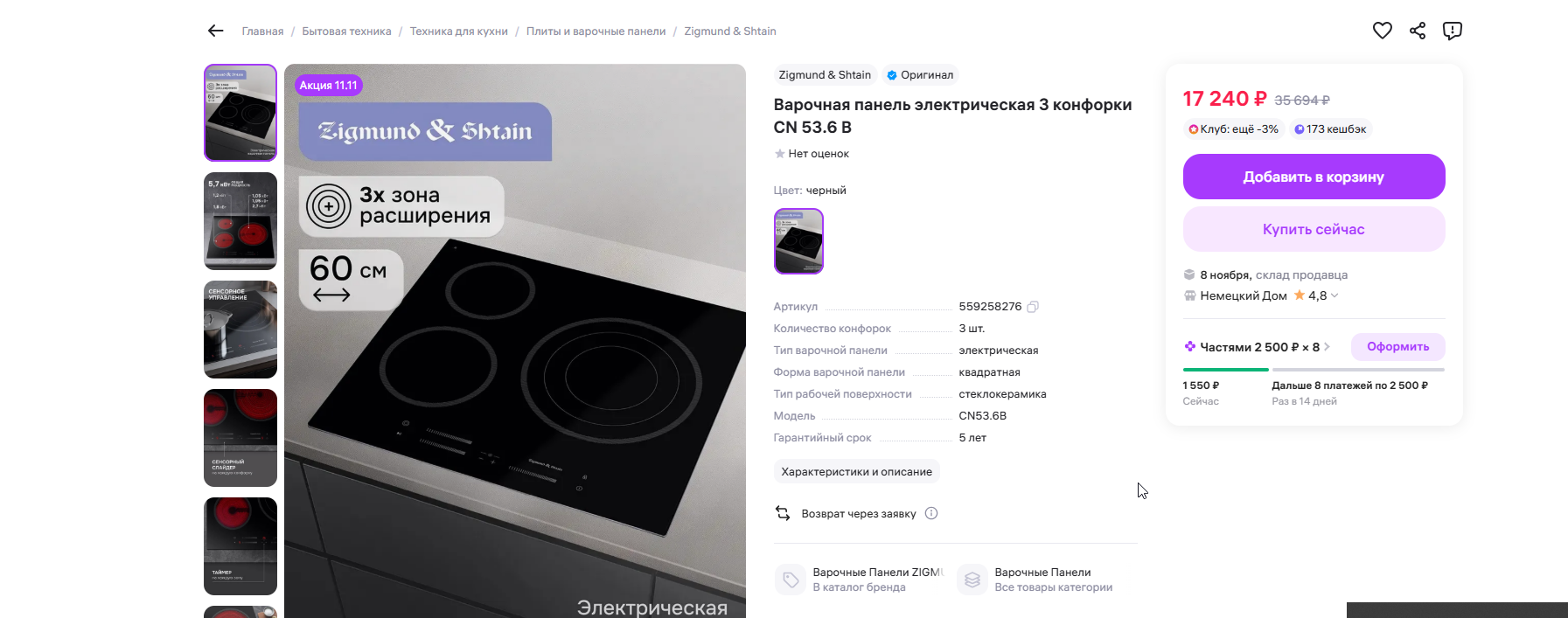The width and height of the screenshot is (1568, 618).
Task: Open return policy info icon
Action: pyautogui.click(x=931, y=513)
